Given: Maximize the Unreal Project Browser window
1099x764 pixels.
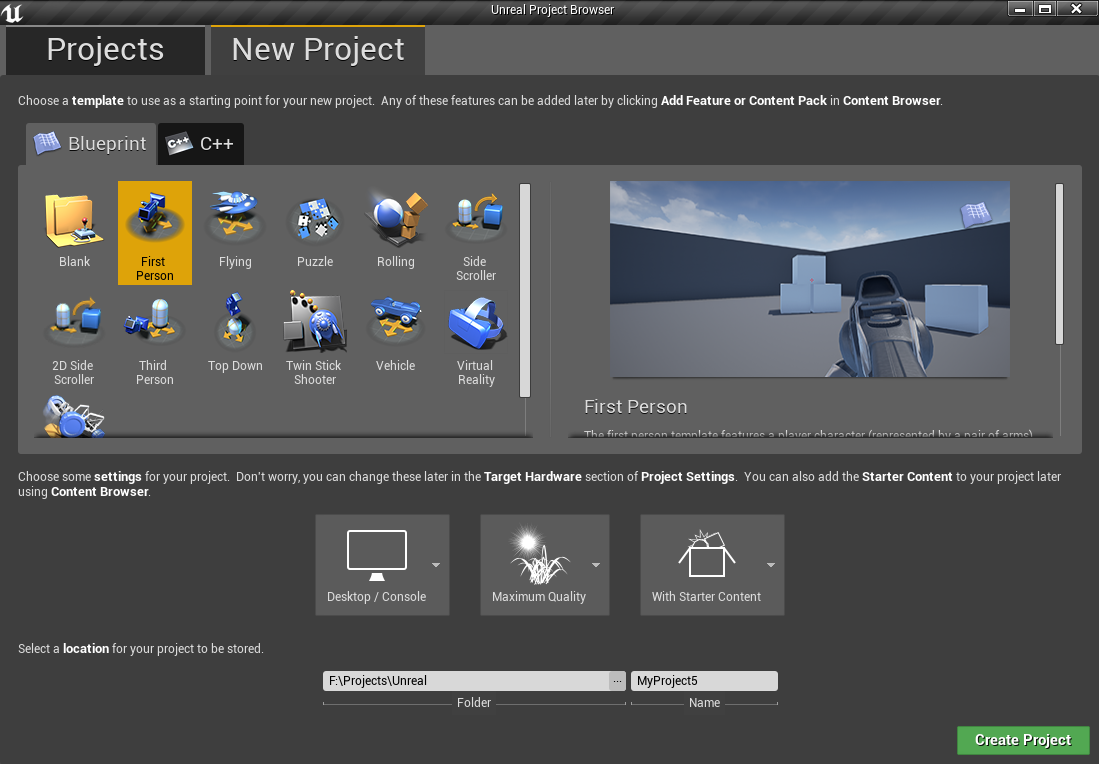Looking at the screenshot, I should point(1044,9).
